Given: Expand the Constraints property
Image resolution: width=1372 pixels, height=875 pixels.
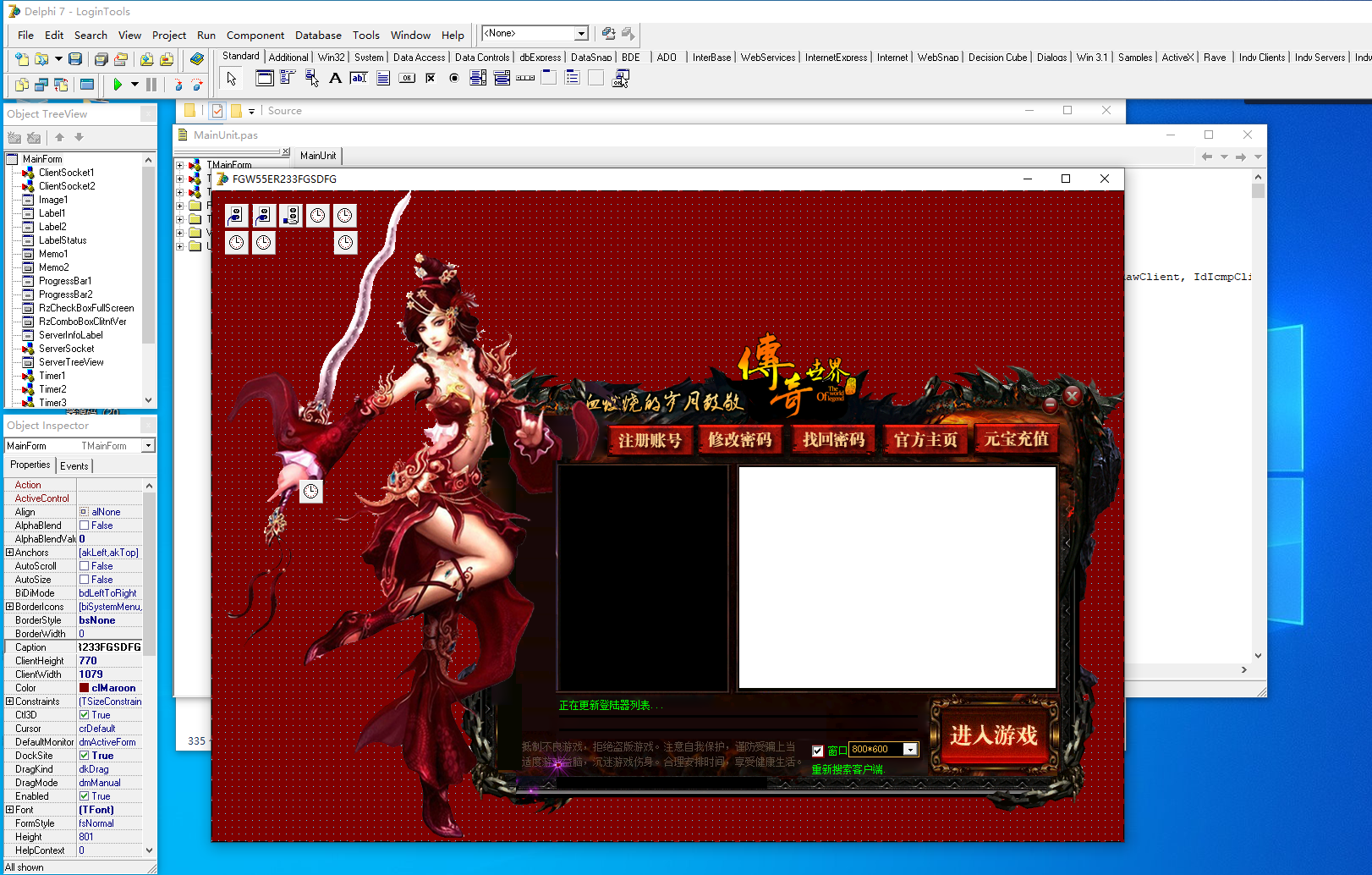Looking at the screenshot, I should [9, 702].
